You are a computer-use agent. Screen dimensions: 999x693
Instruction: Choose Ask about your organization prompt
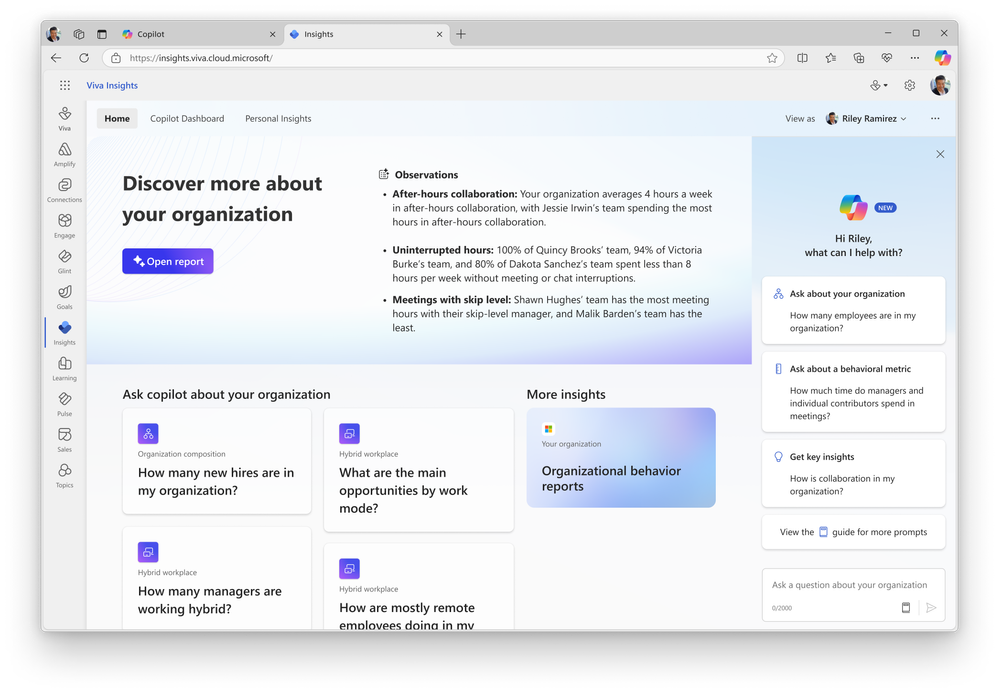pos(854,310)
